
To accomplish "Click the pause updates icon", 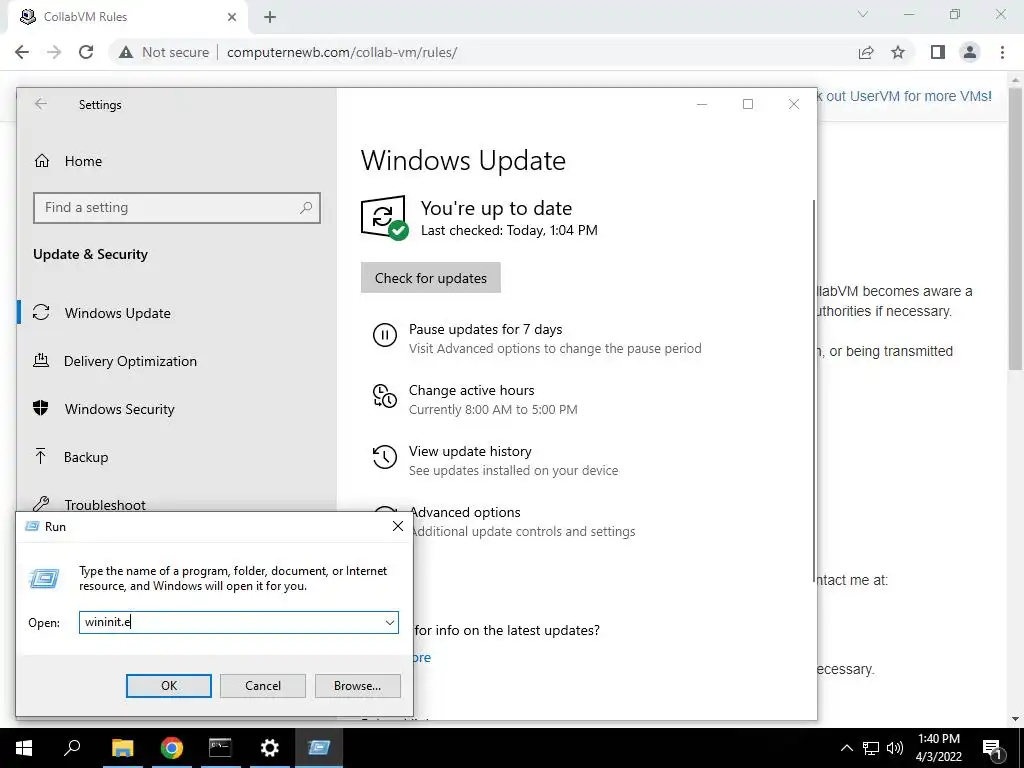I will 385,335.
